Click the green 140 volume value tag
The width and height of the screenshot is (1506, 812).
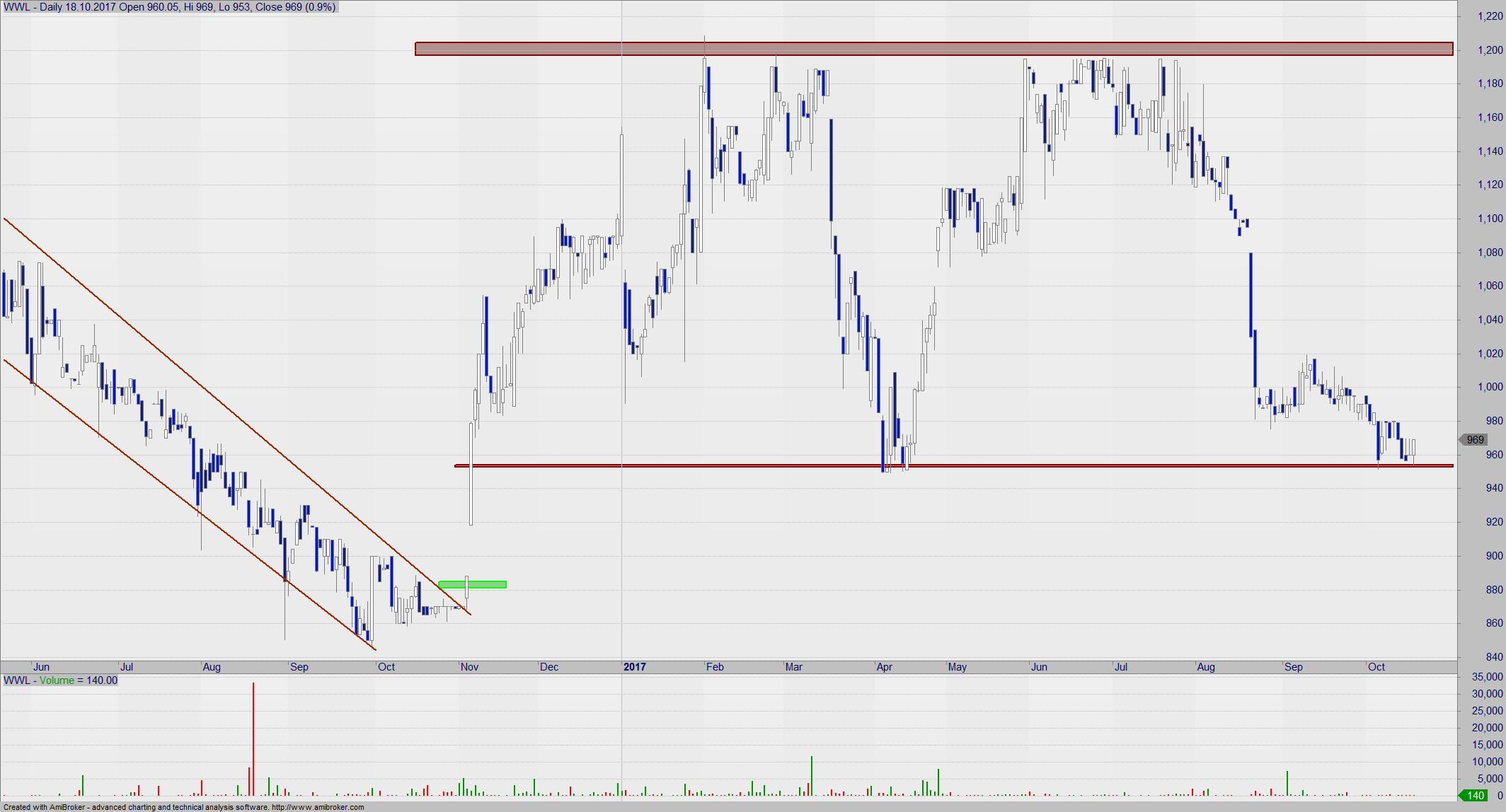point(1475,796)
